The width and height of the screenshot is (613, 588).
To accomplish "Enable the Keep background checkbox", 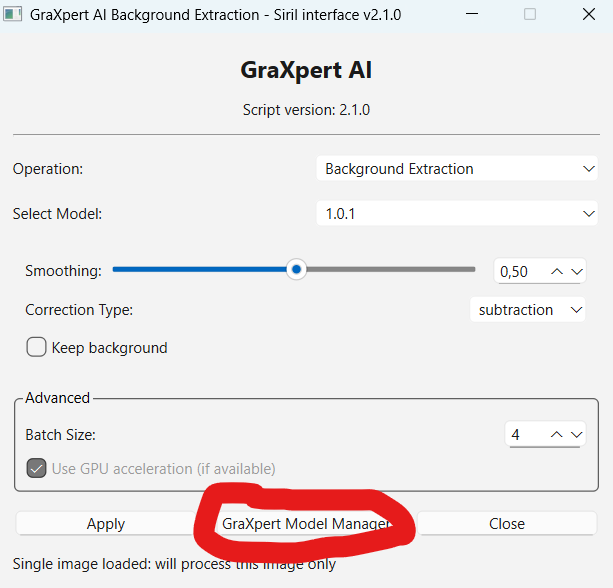I will [x=36, y=347].
